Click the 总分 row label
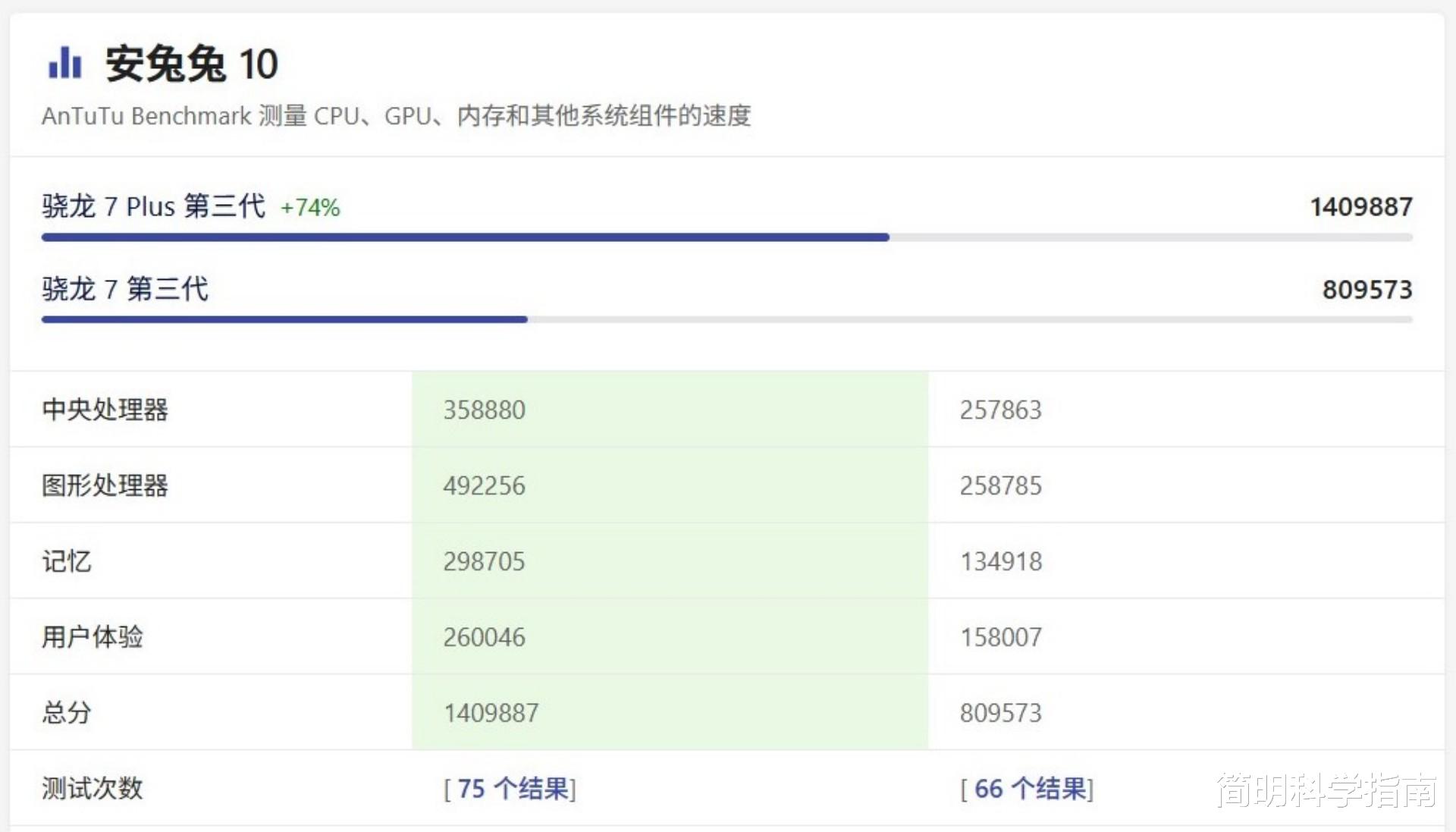This screenshot has width=1456, height=832. point(67,713)
